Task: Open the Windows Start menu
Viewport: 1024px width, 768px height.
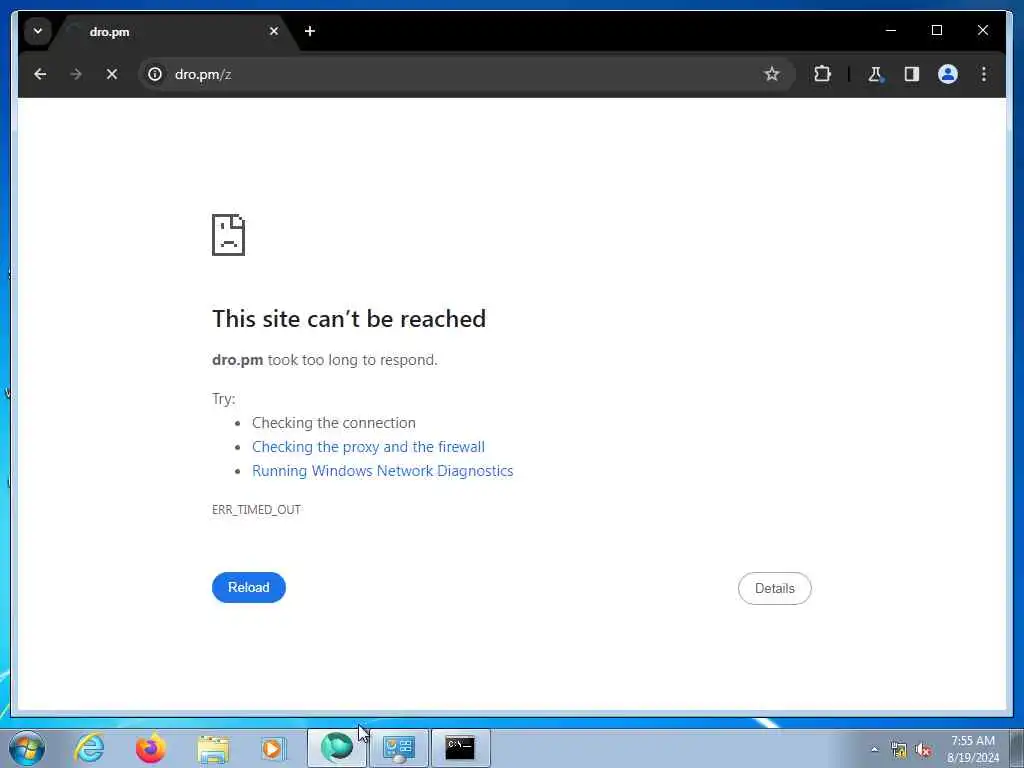Action: point(27,748)
